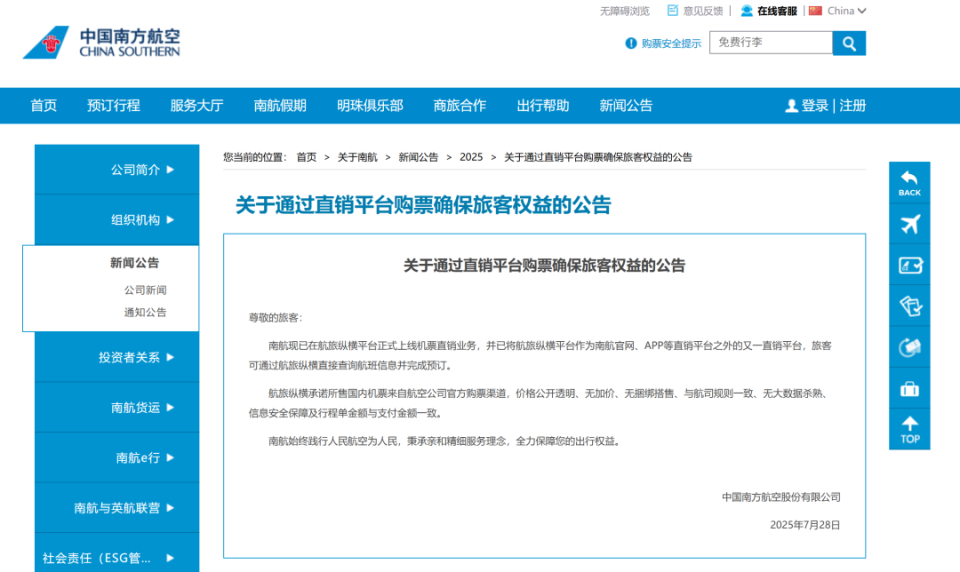Click the user avatar icon by 登录
This screenshot has height=572, width=960.
791,106
